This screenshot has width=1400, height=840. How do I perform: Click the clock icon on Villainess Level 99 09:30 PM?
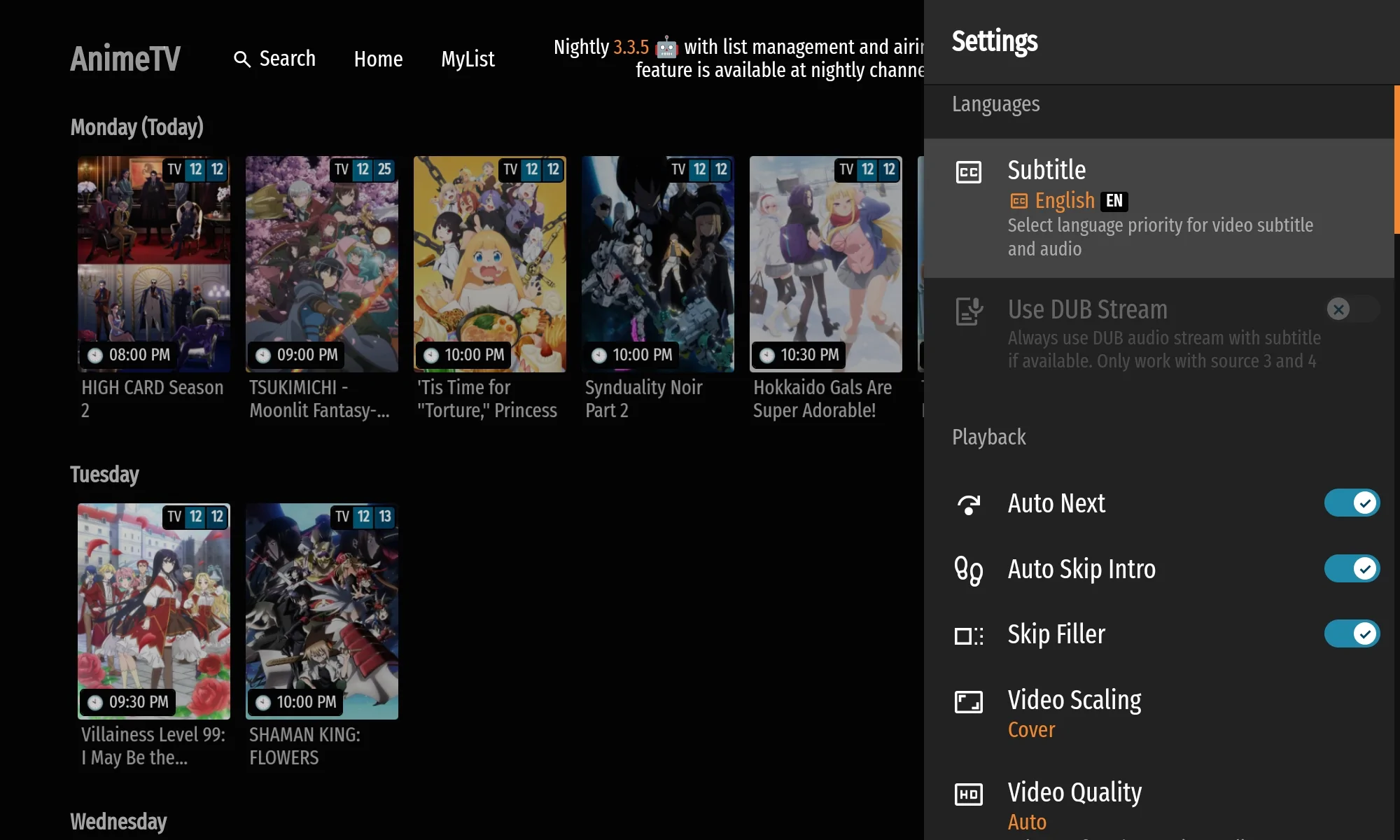pyautogui.click(x=95, y=703)
